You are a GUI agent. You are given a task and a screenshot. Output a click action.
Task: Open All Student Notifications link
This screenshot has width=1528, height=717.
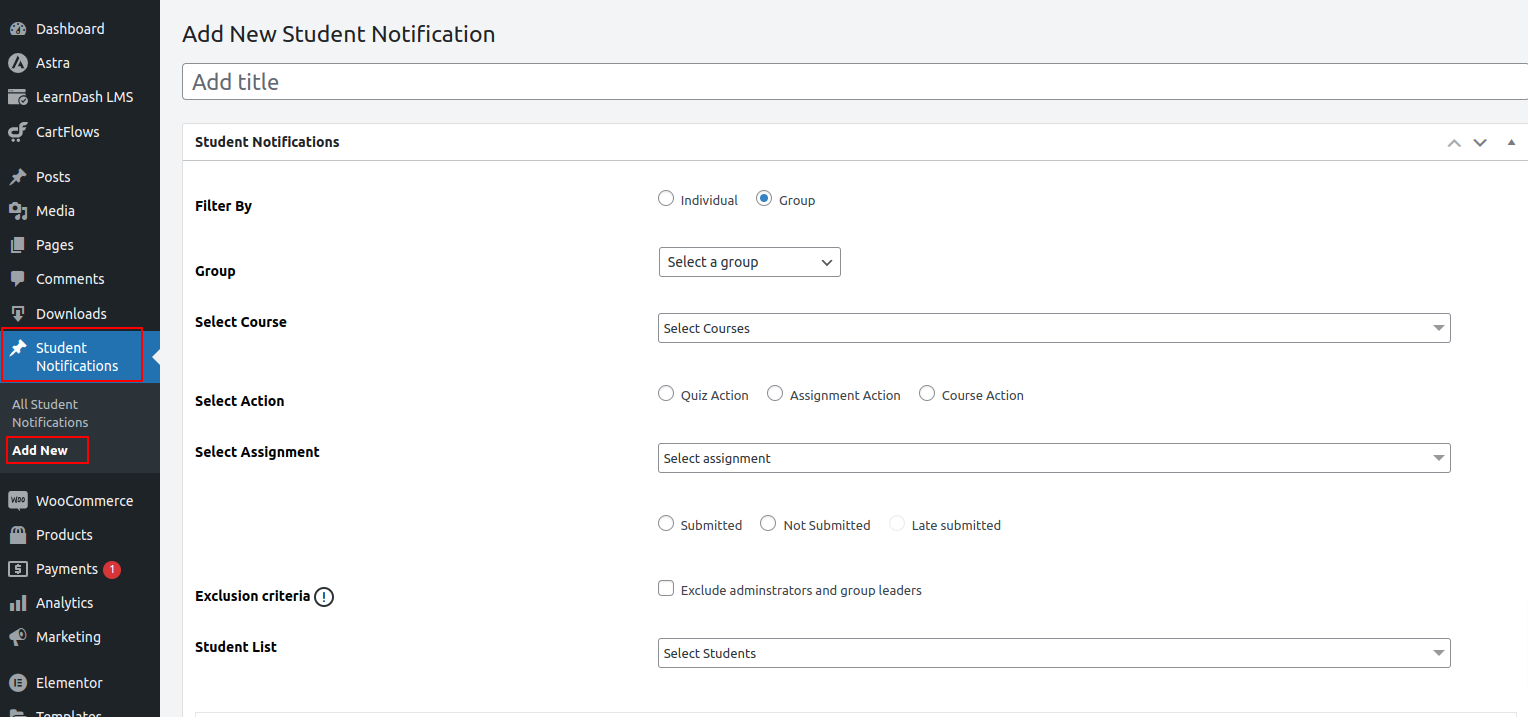click(50, 413)
